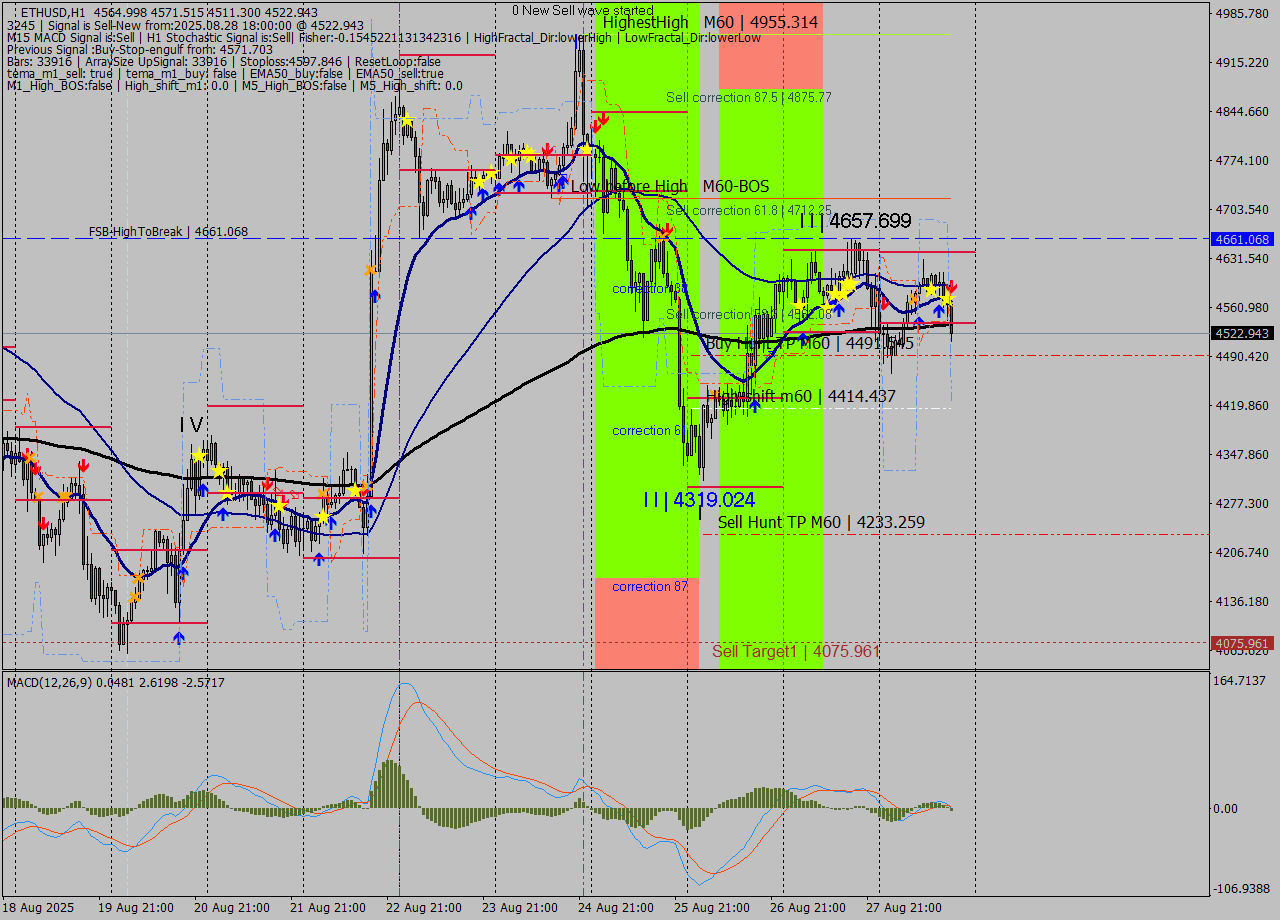This screenshot has height=920, width=1280.
Task: Click the red 4075.961 price tag on axis
Action: pos(1241,643)
